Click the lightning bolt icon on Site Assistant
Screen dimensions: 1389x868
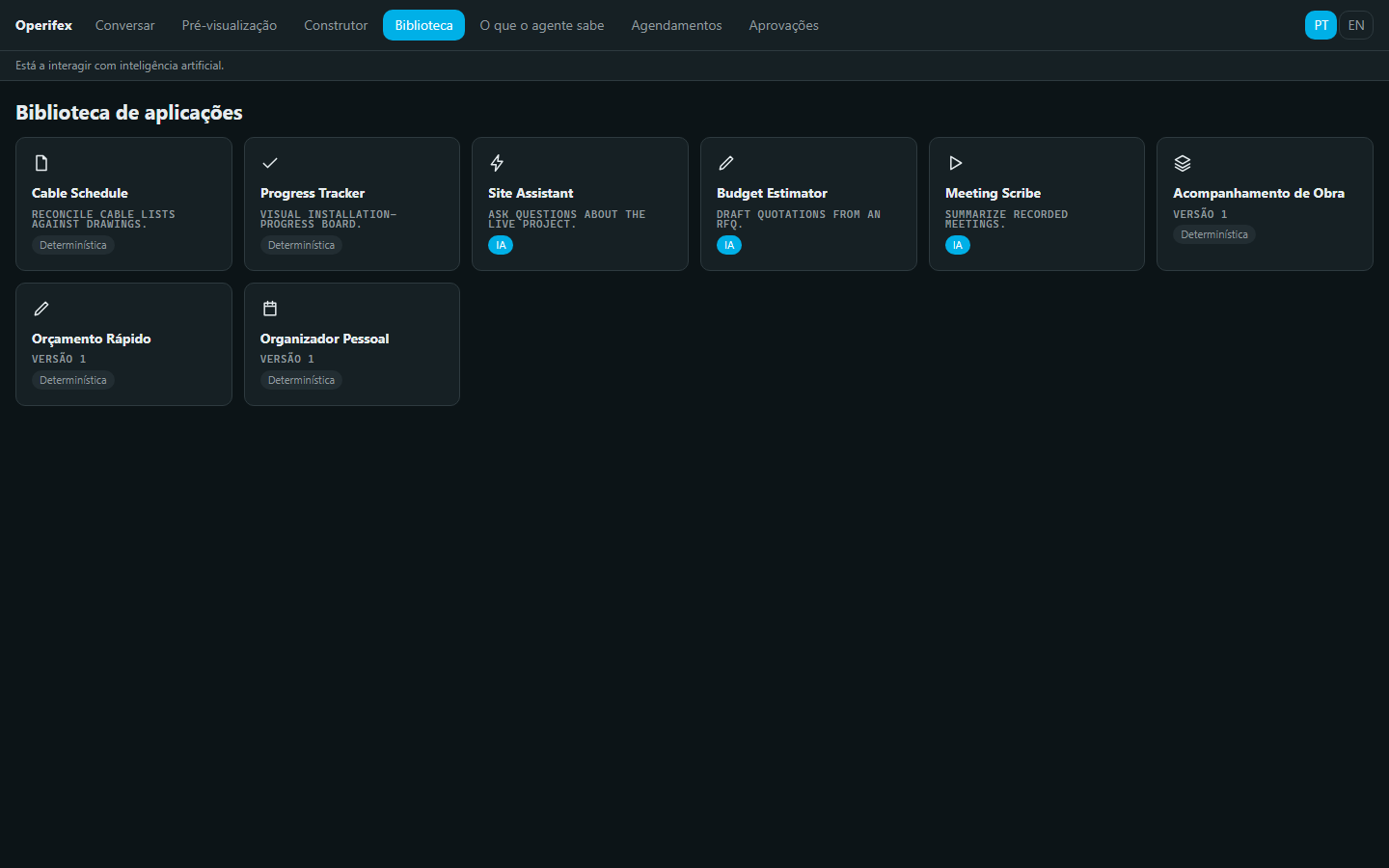(497, 163)
